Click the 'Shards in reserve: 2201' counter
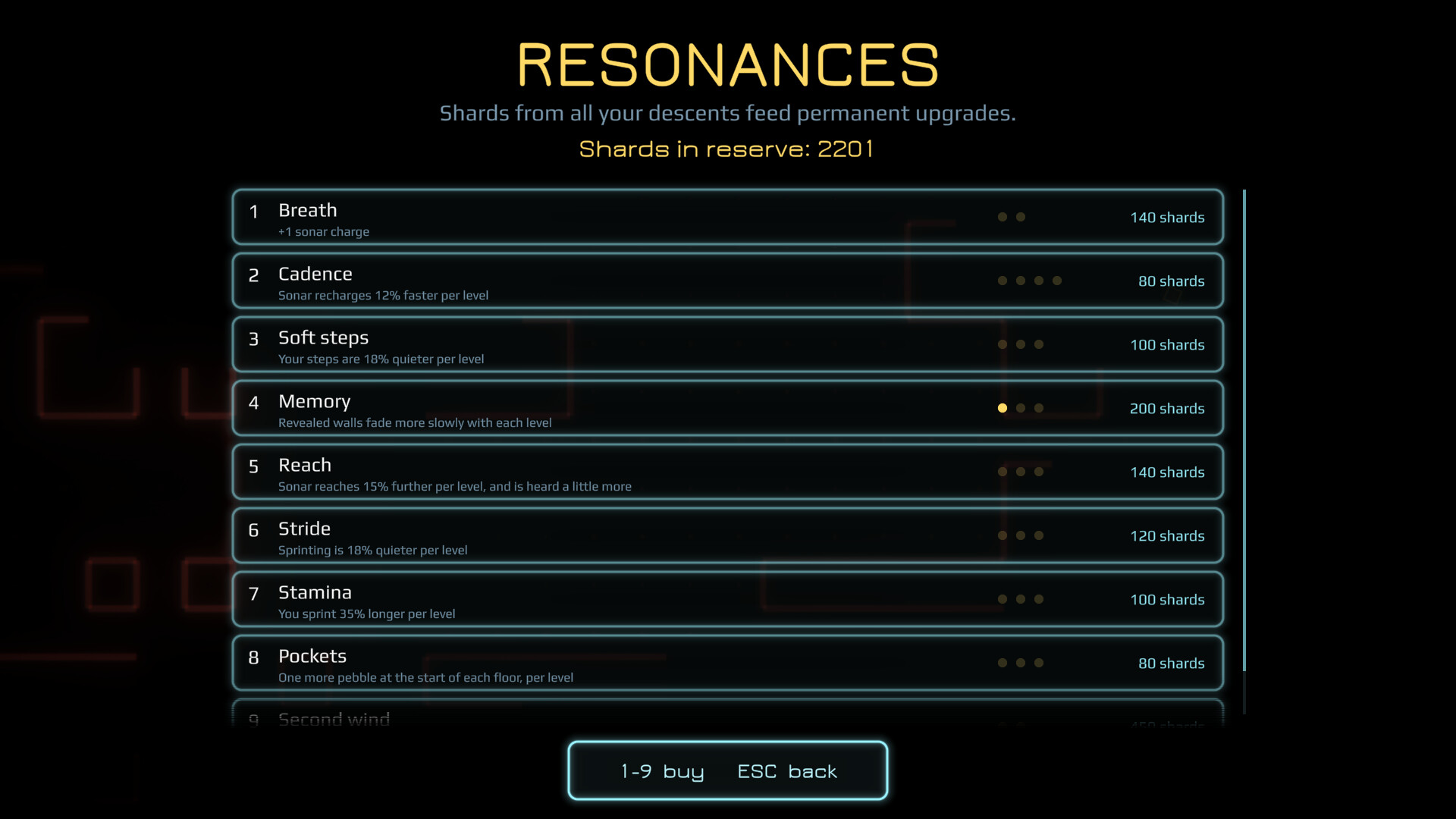This screenshot has height=819, width=1456. click(726, 149)
